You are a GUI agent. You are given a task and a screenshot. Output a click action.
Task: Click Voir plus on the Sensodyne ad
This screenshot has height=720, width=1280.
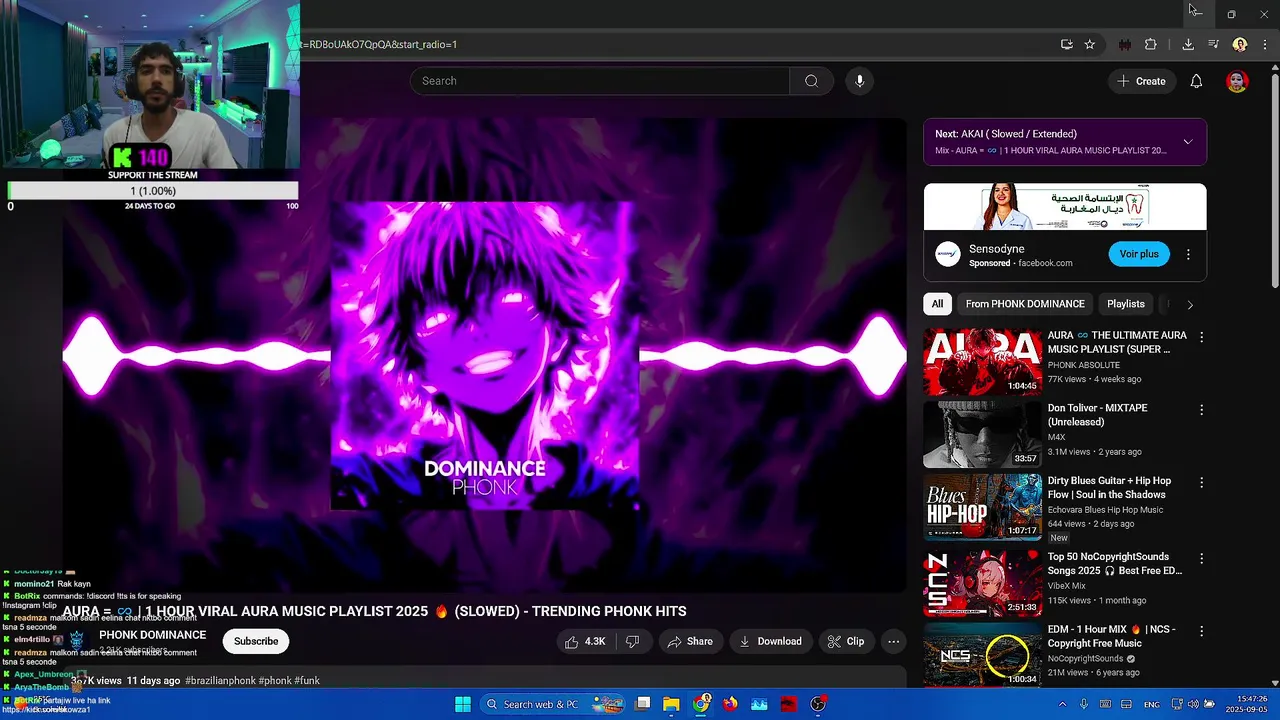1139,254
